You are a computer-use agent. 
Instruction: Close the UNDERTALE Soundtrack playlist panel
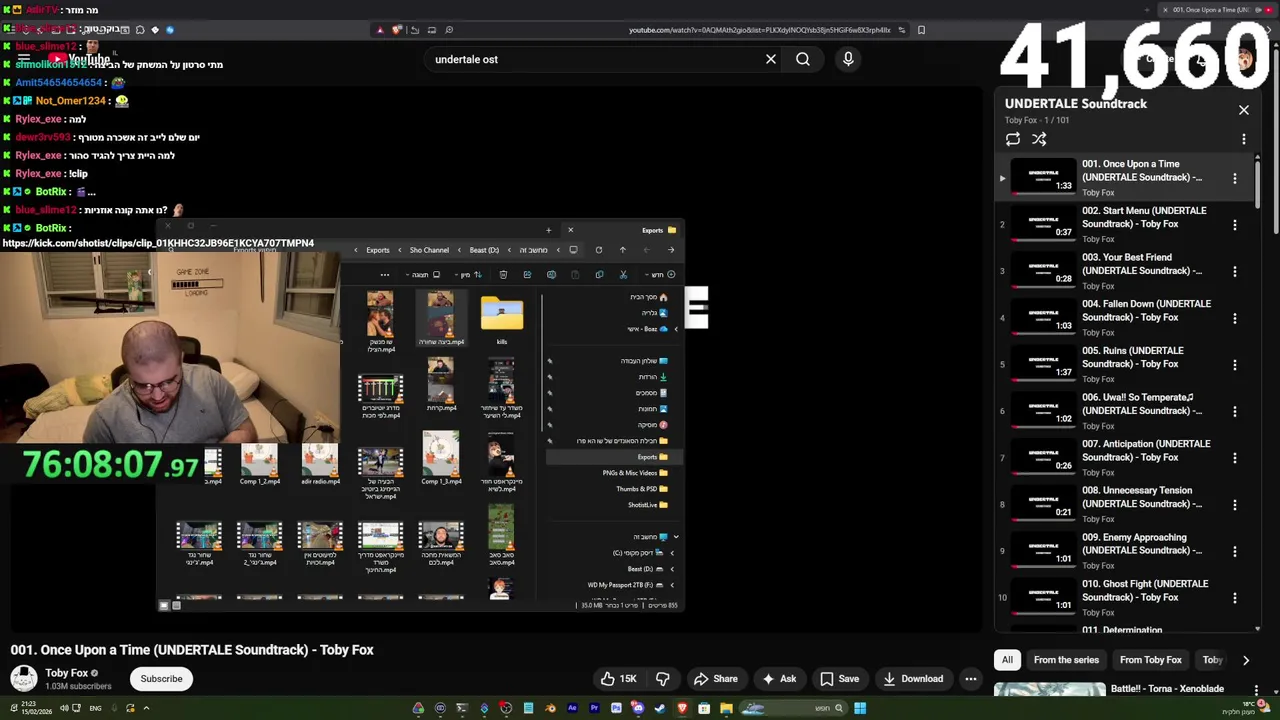(1244, 110)
